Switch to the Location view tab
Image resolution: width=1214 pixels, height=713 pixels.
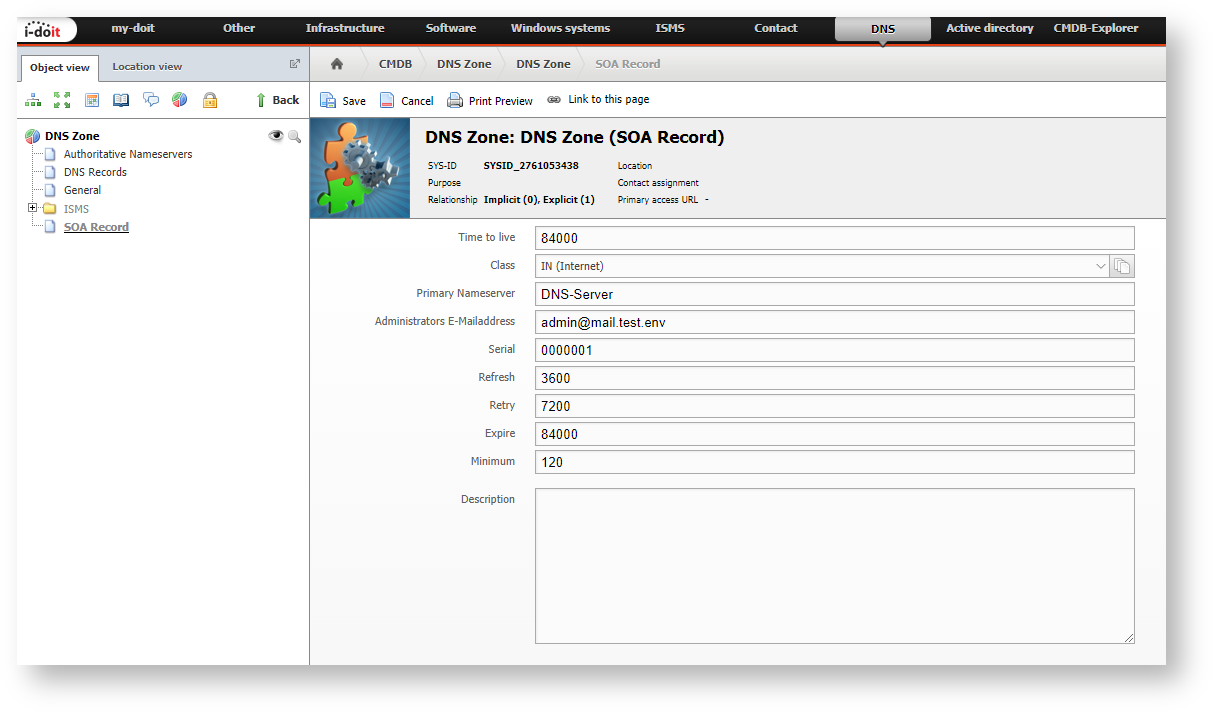tap(147, 67)
